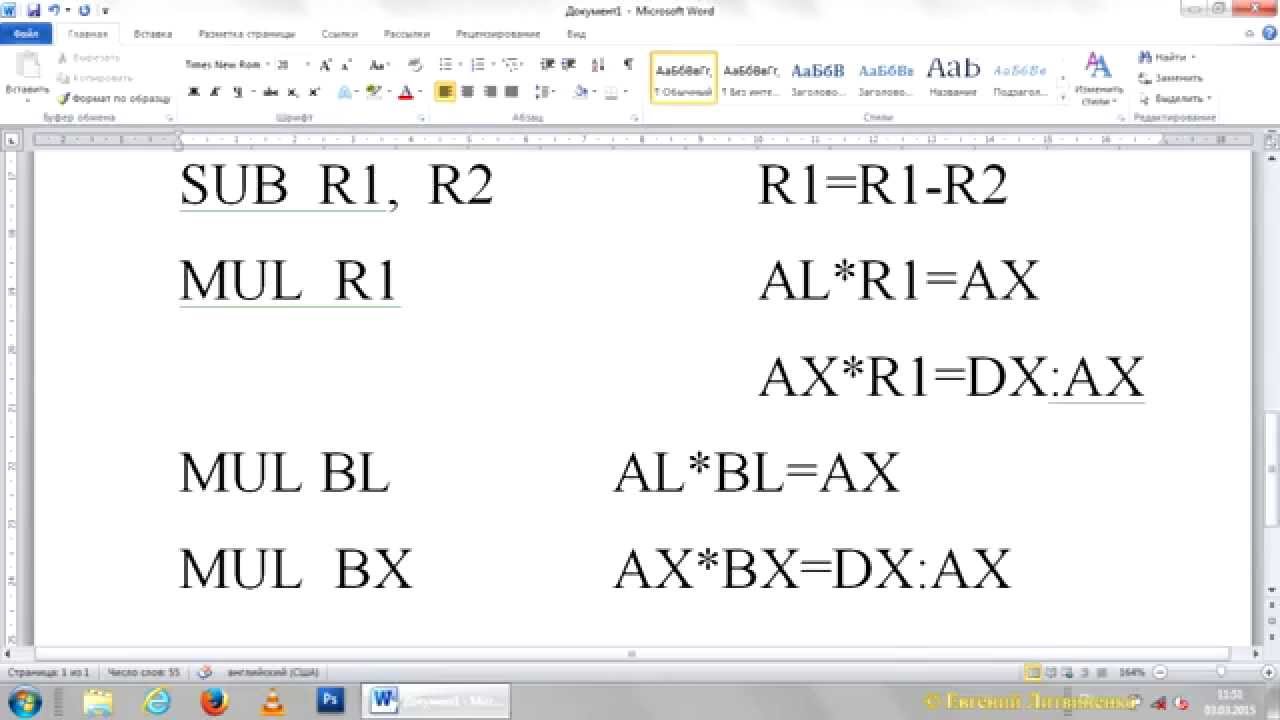Screen dimensions: 1280x720
Task: Open multilevel list dropdown
Action: point(512,65)
